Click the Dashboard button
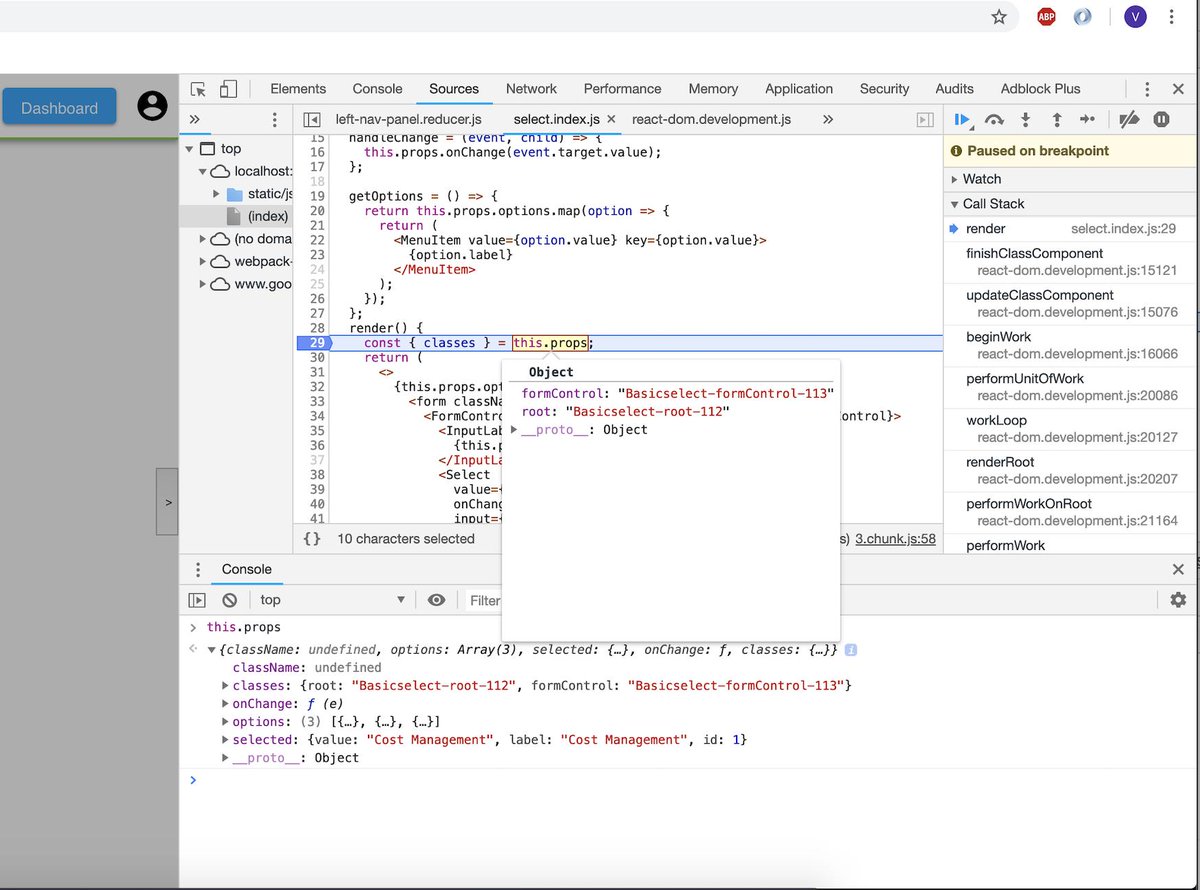Screen dimensions: 1200x890 [x=59, y=107]
